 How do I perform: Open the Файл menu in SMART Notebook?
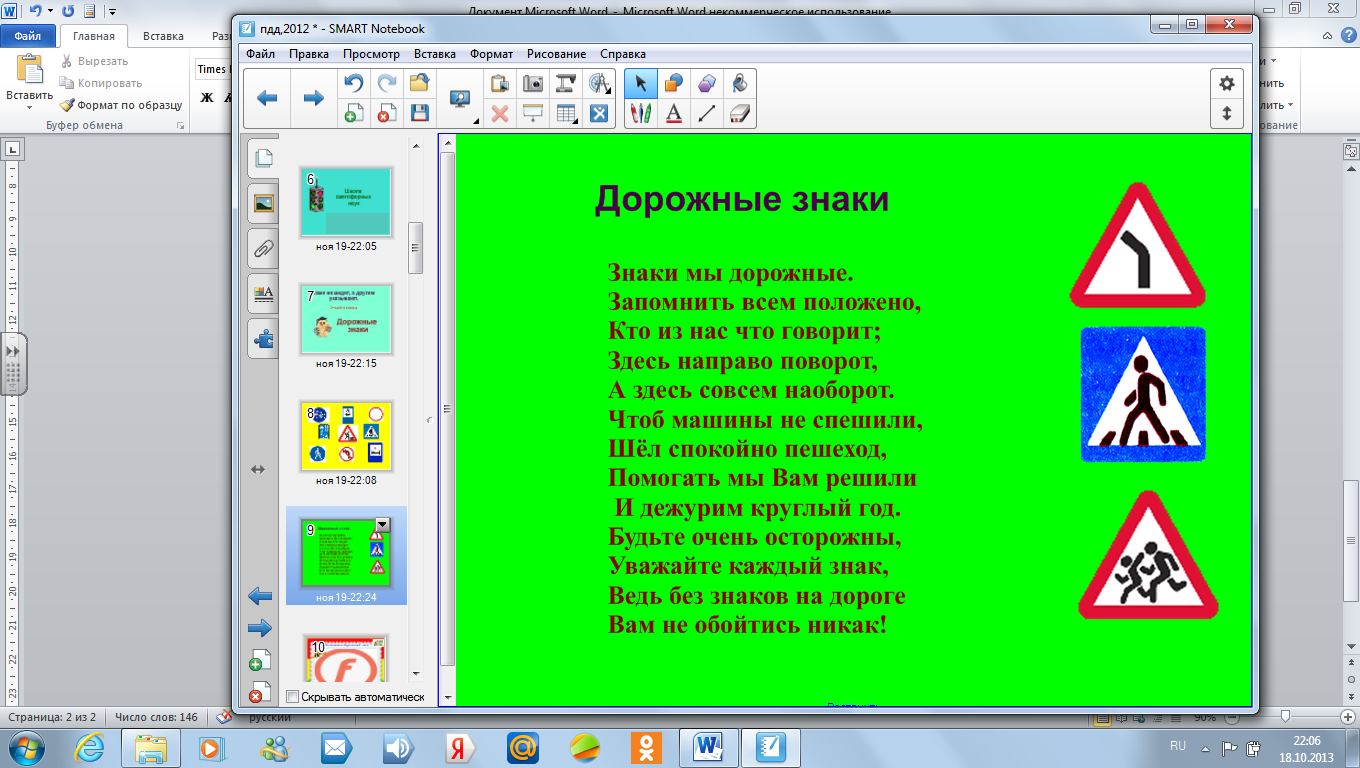[261, 54]
